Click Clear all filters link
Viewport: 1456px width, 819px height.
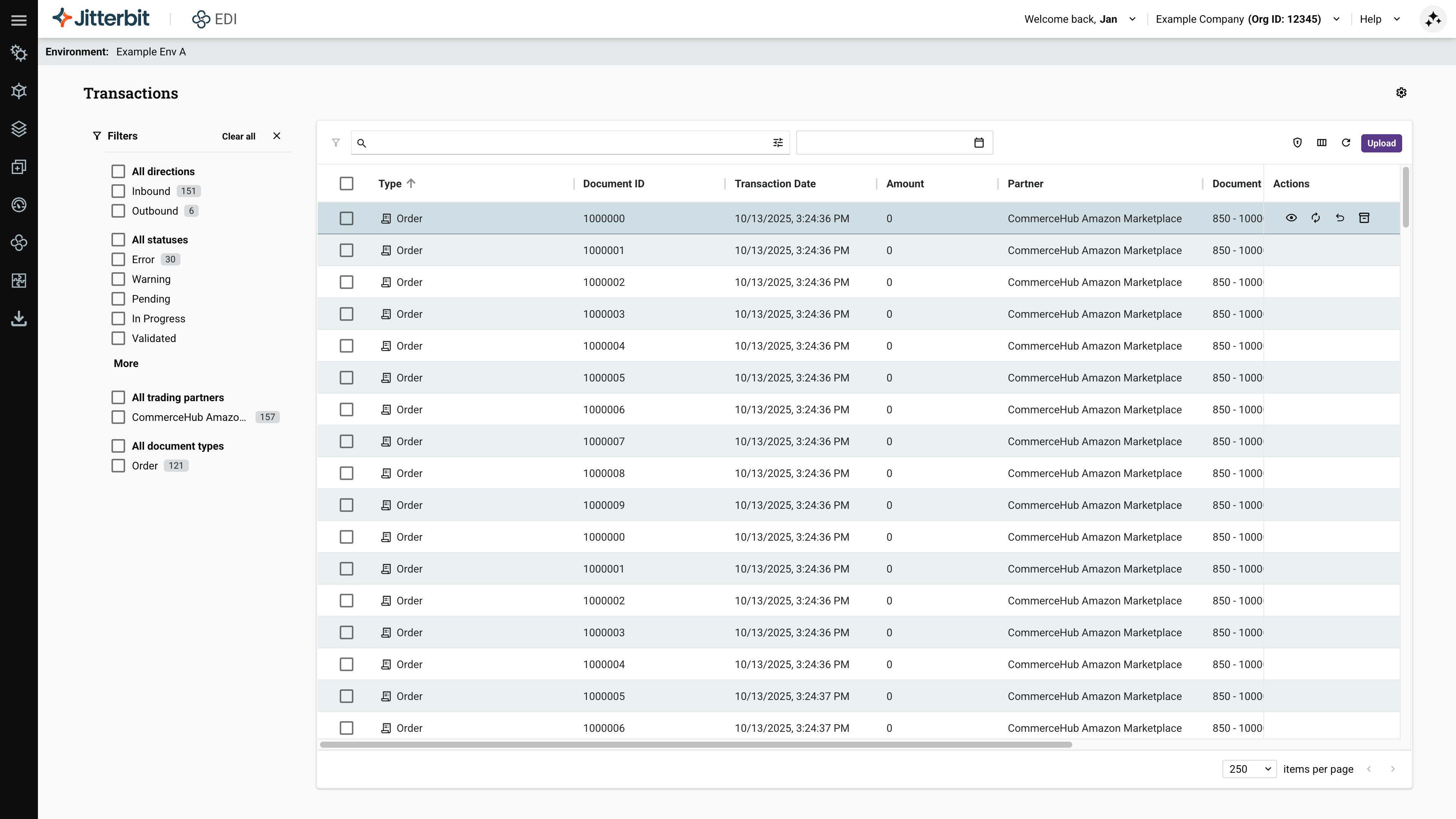[238, 136]
